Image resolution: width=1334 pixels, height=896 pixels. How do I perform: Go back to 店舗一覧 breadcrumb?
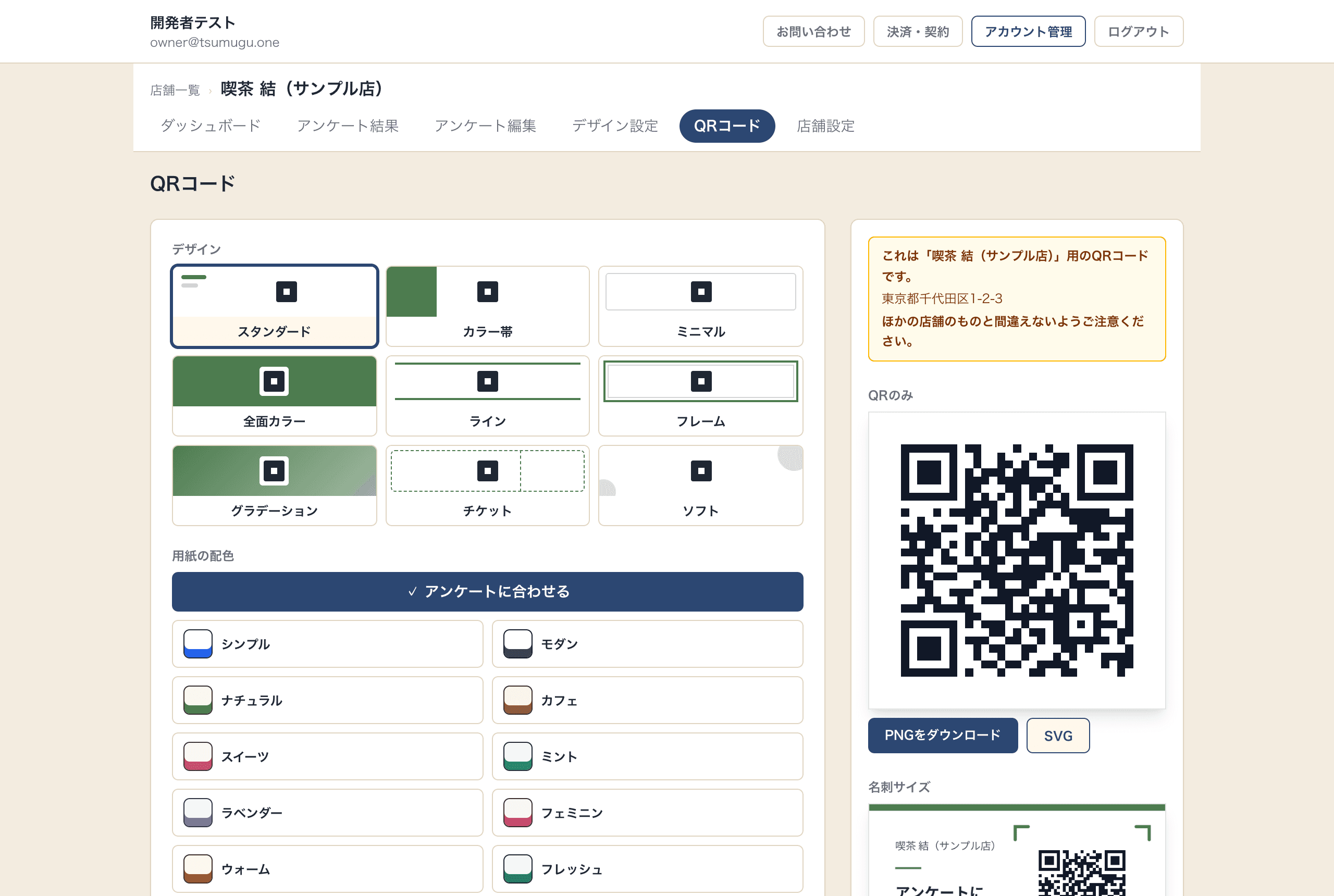pyautogui.click(x=175, y=90)
